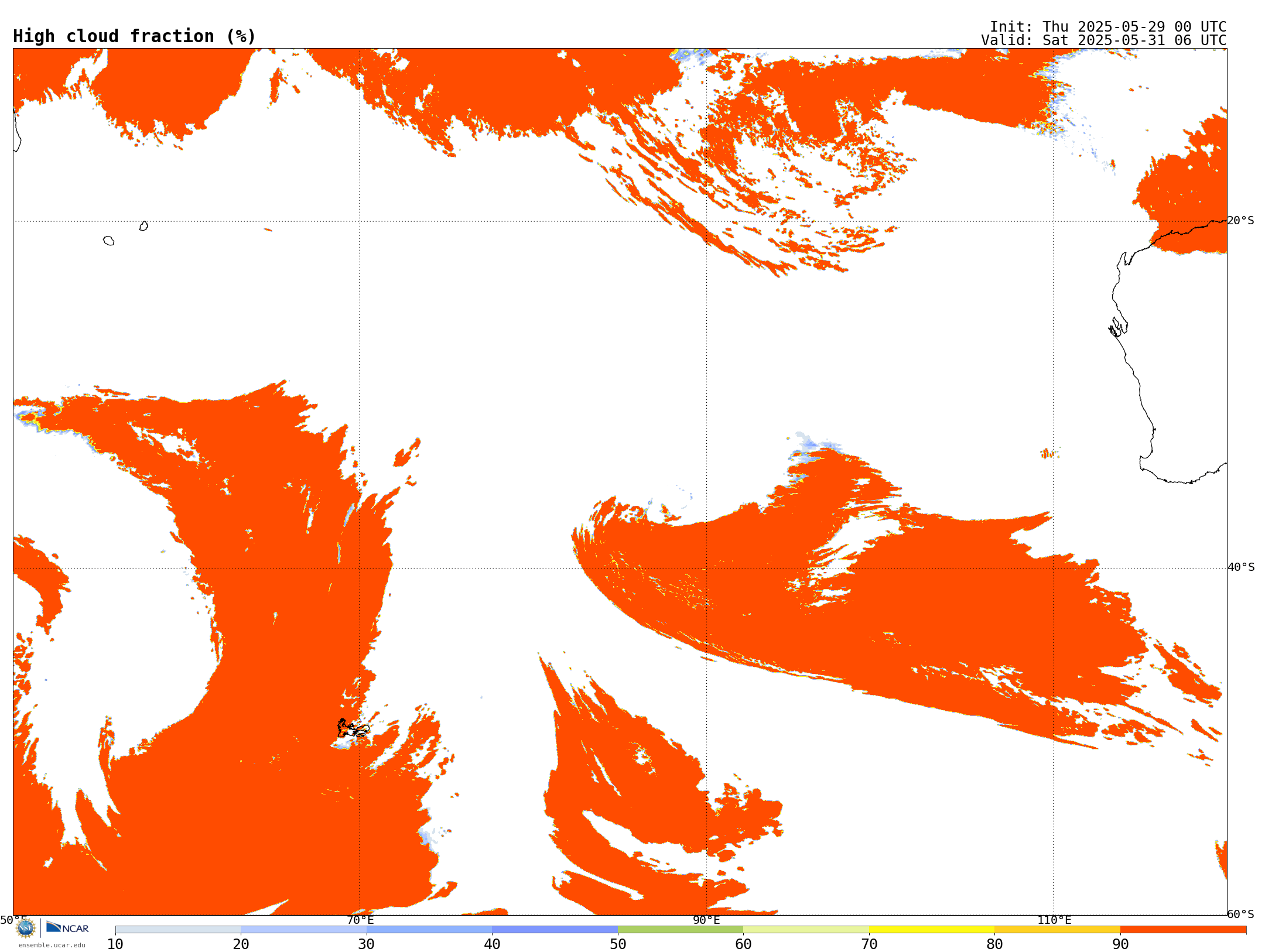Click the Mauritius island outline near 20°S
This screenshot has width=1265, height=952.
pos(143,226)
